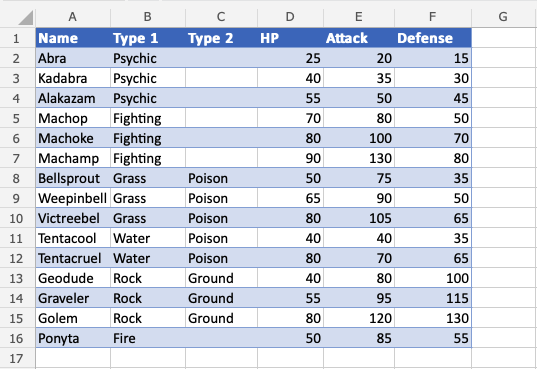Click Golem's Attack value 120
This screenshot has height=369, width=537.
click(x=359, y=318)
